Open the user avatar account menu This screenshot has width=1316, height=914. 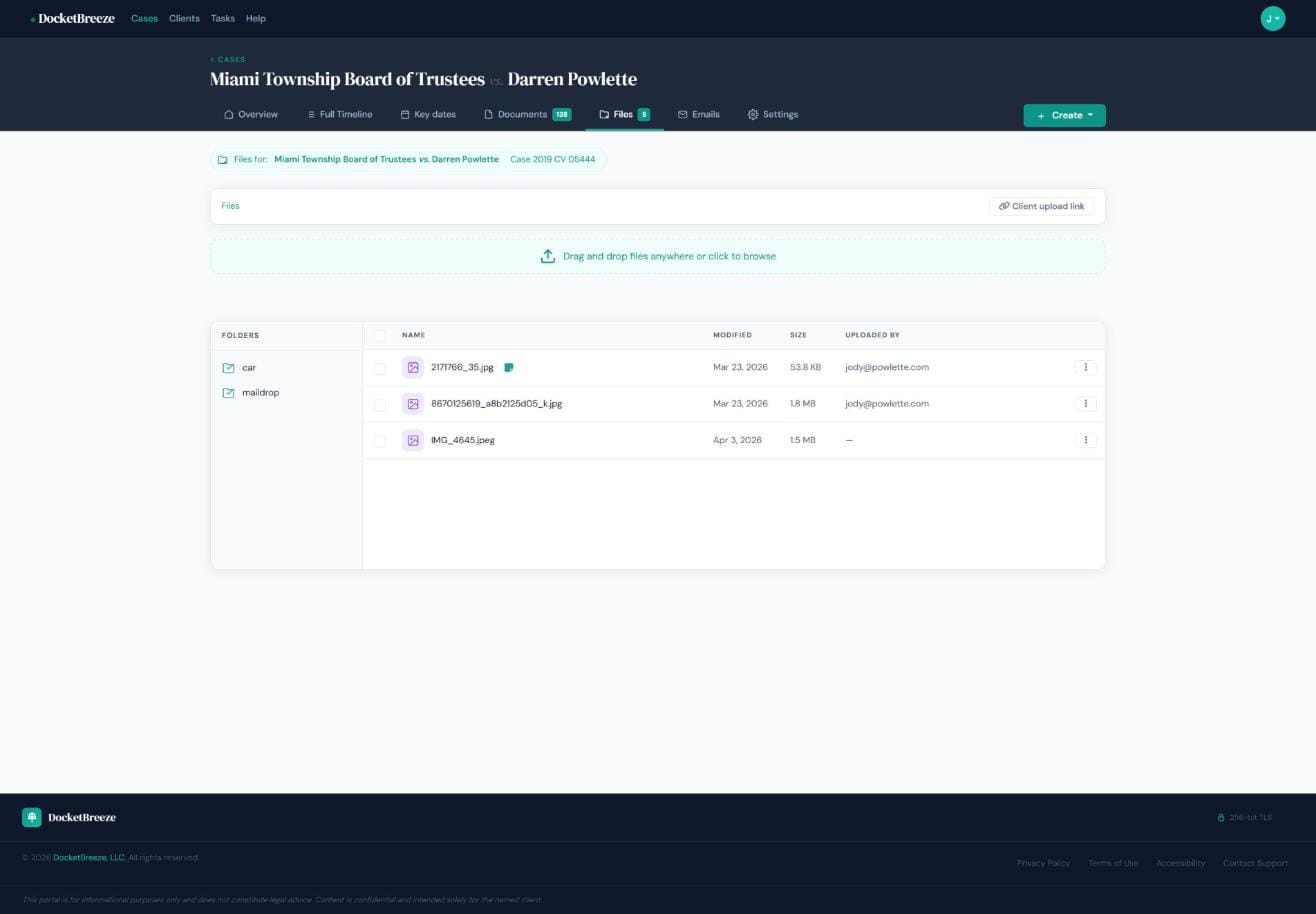pos(1272,19)
